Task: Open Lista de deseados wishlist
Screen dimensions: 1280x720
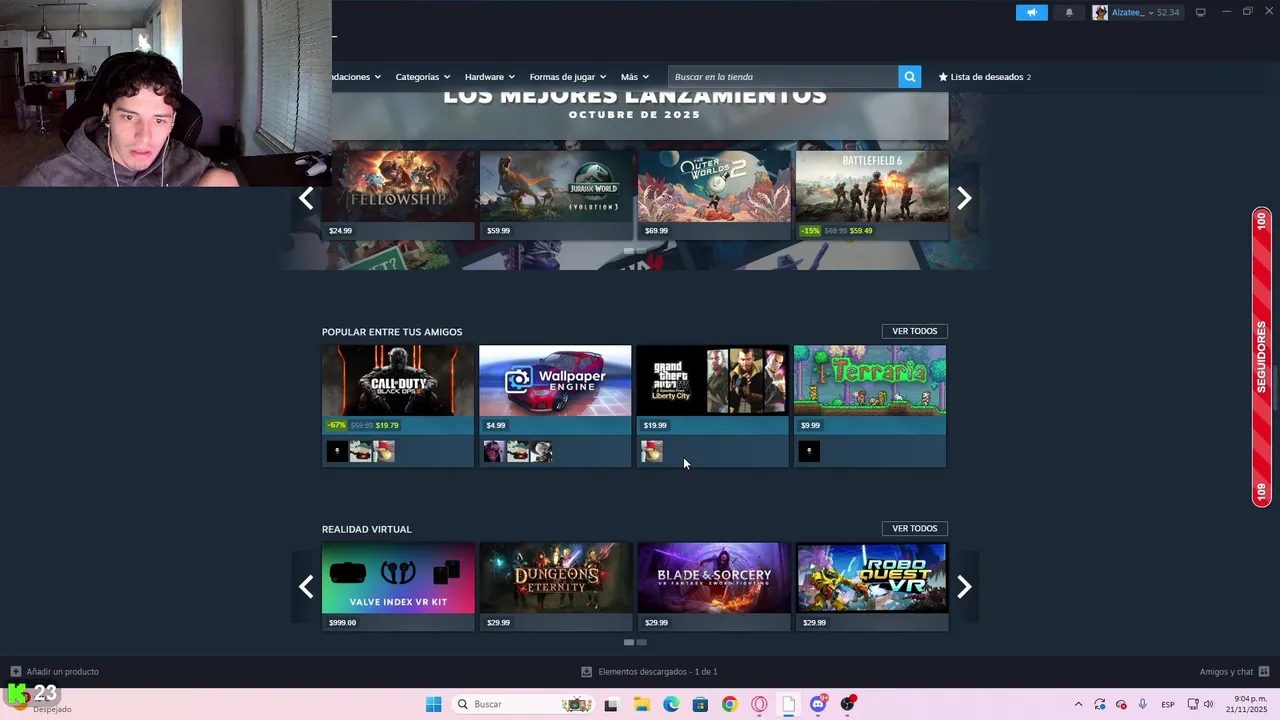Action: pos(984,77)
